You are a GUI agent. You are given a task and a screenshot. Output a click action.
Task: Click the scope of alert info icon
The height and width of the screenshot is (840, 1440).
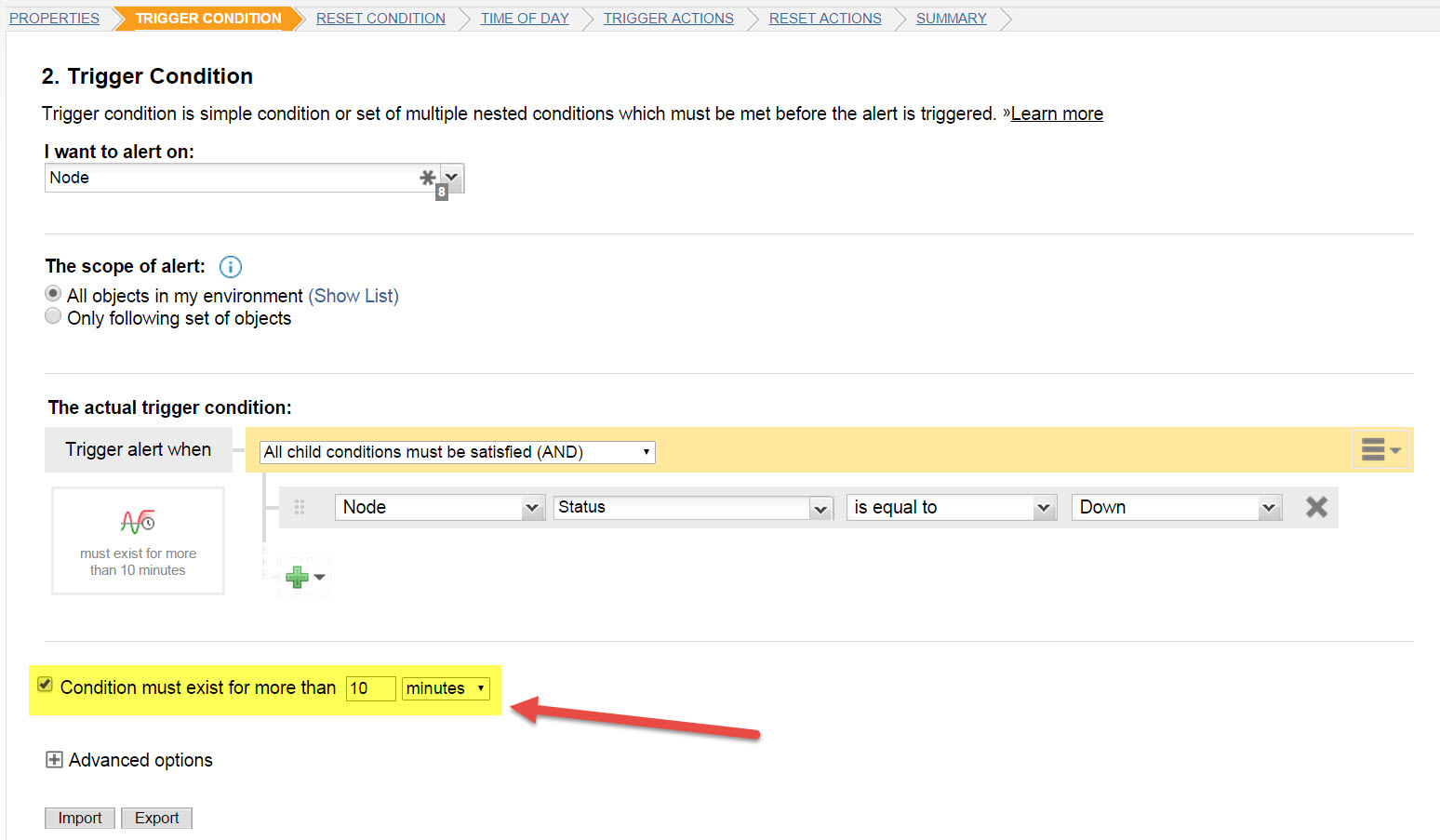coord(230,267)
